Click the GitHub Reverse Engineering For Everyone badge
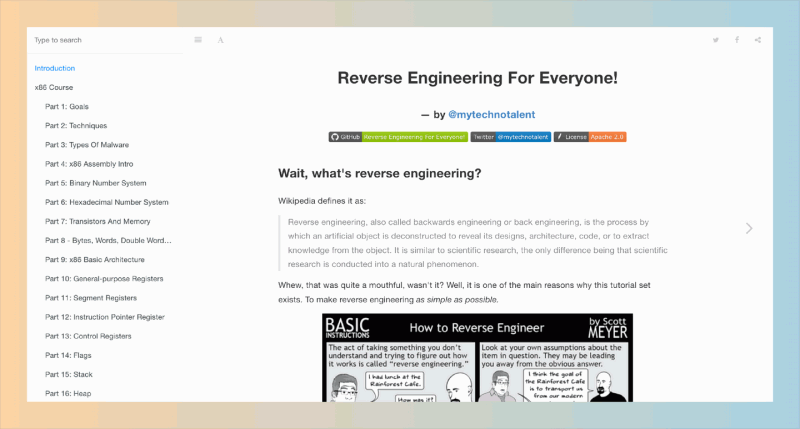Image resolution: width=800 pixels, height=429 pixels. [398, 137]
